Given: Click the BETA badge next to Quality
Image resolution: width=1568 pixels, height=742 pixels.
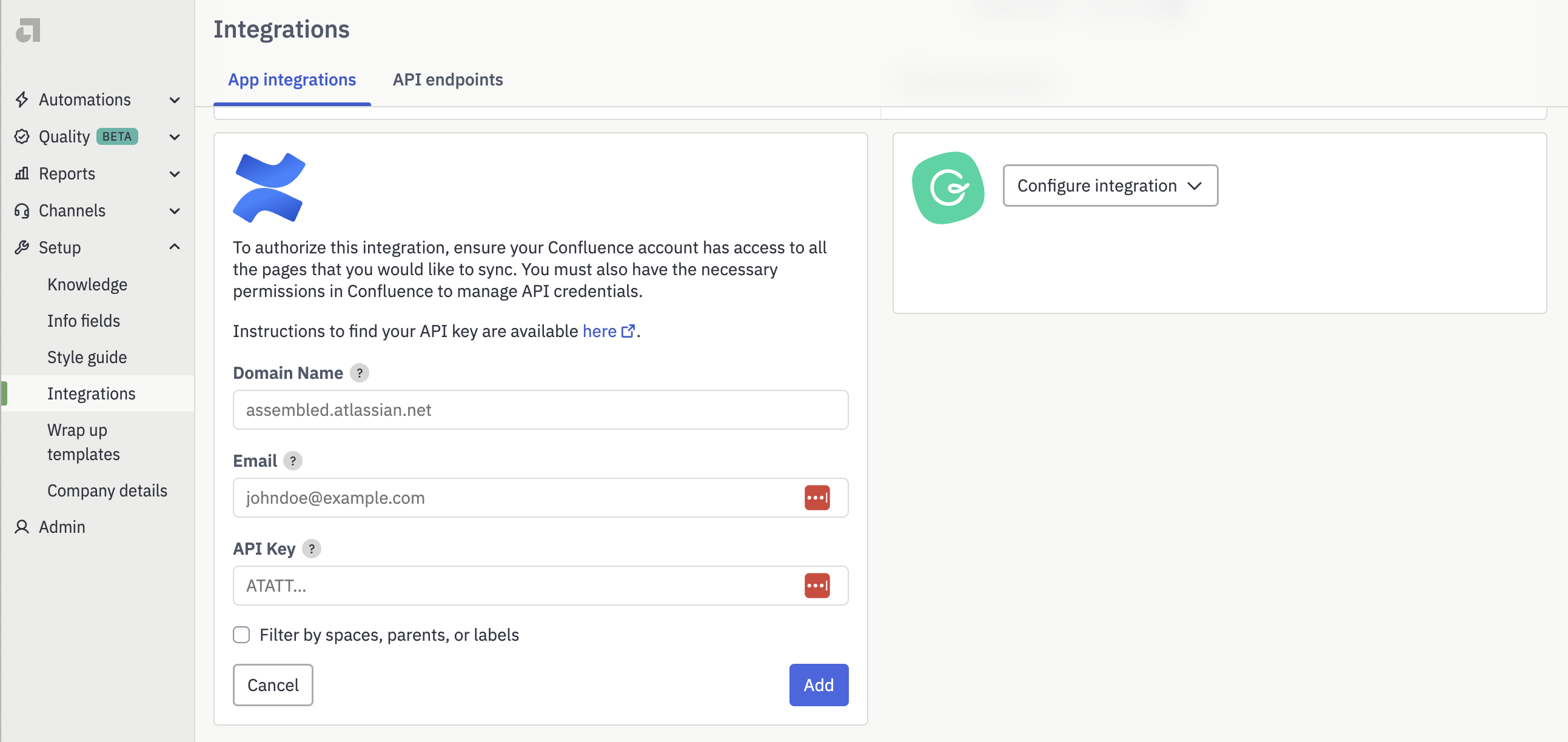Looking at the screenshot, I should pyautogui.click(x=117, y=136).
